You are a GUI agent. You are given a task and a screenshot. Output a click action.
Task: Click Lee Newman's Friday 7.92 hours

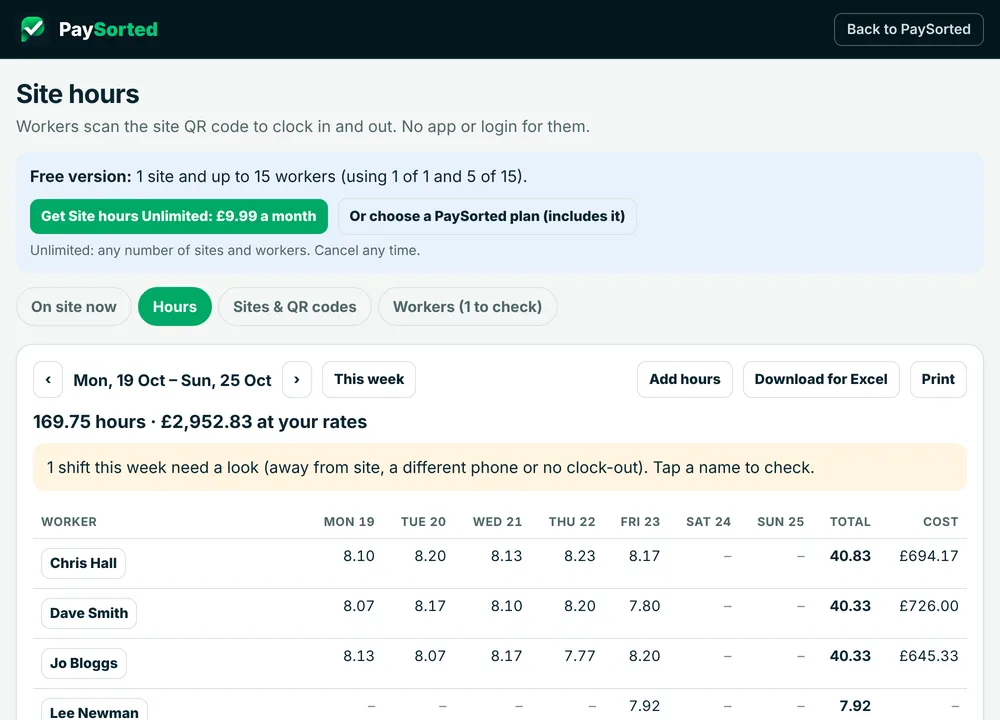click(x=645, y=706)
